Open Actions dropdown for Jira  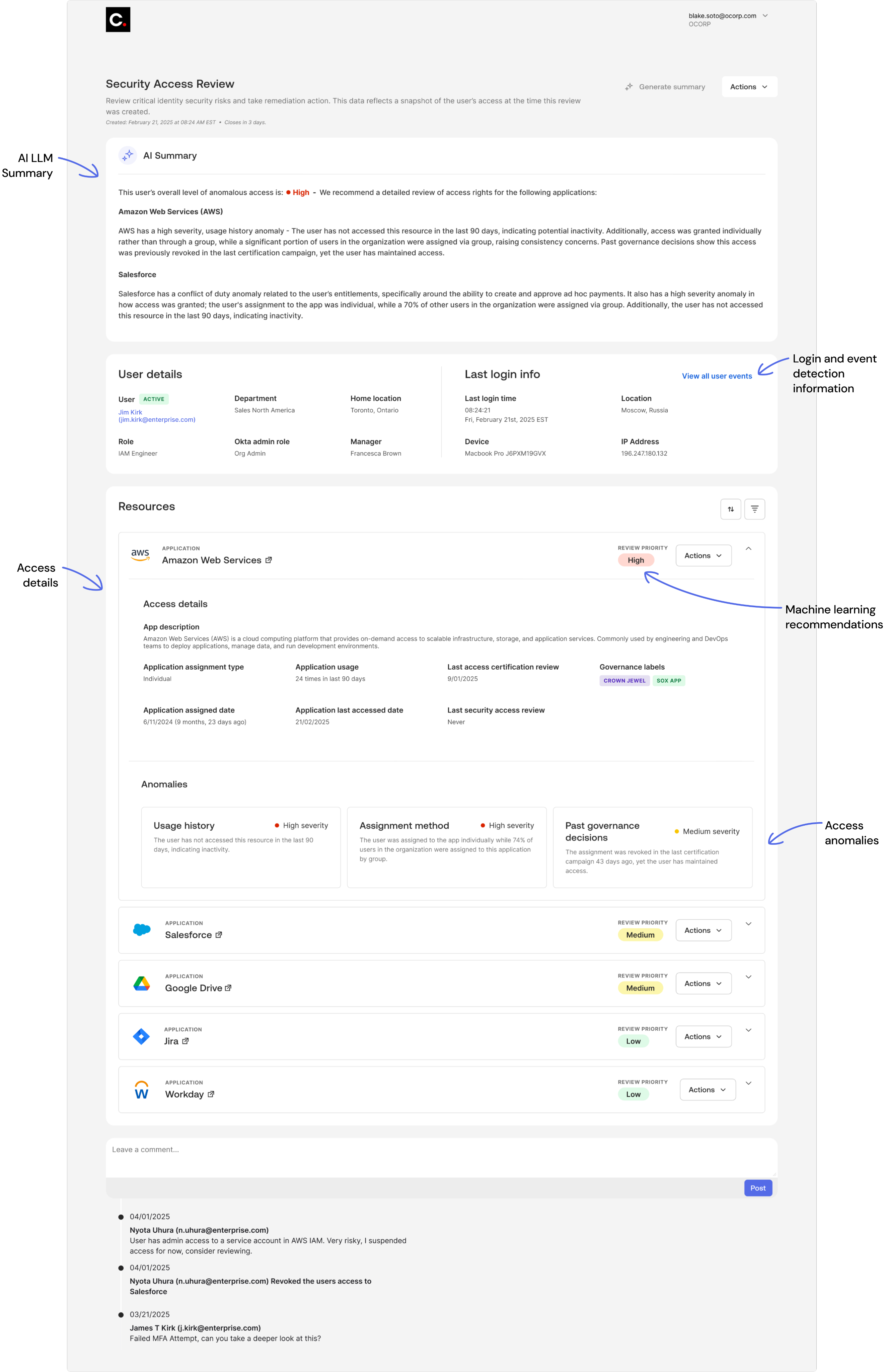point(703,1036)
